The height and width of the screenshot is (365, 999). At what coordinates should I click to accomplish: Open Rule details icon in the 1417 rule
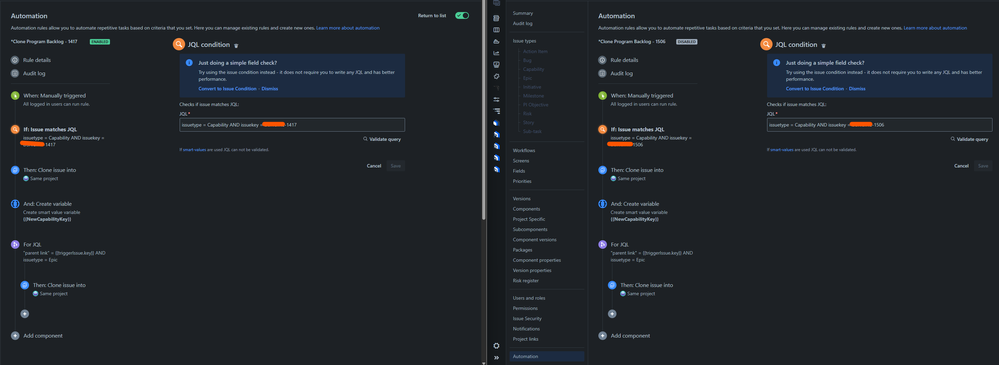(x=15, y=60)
